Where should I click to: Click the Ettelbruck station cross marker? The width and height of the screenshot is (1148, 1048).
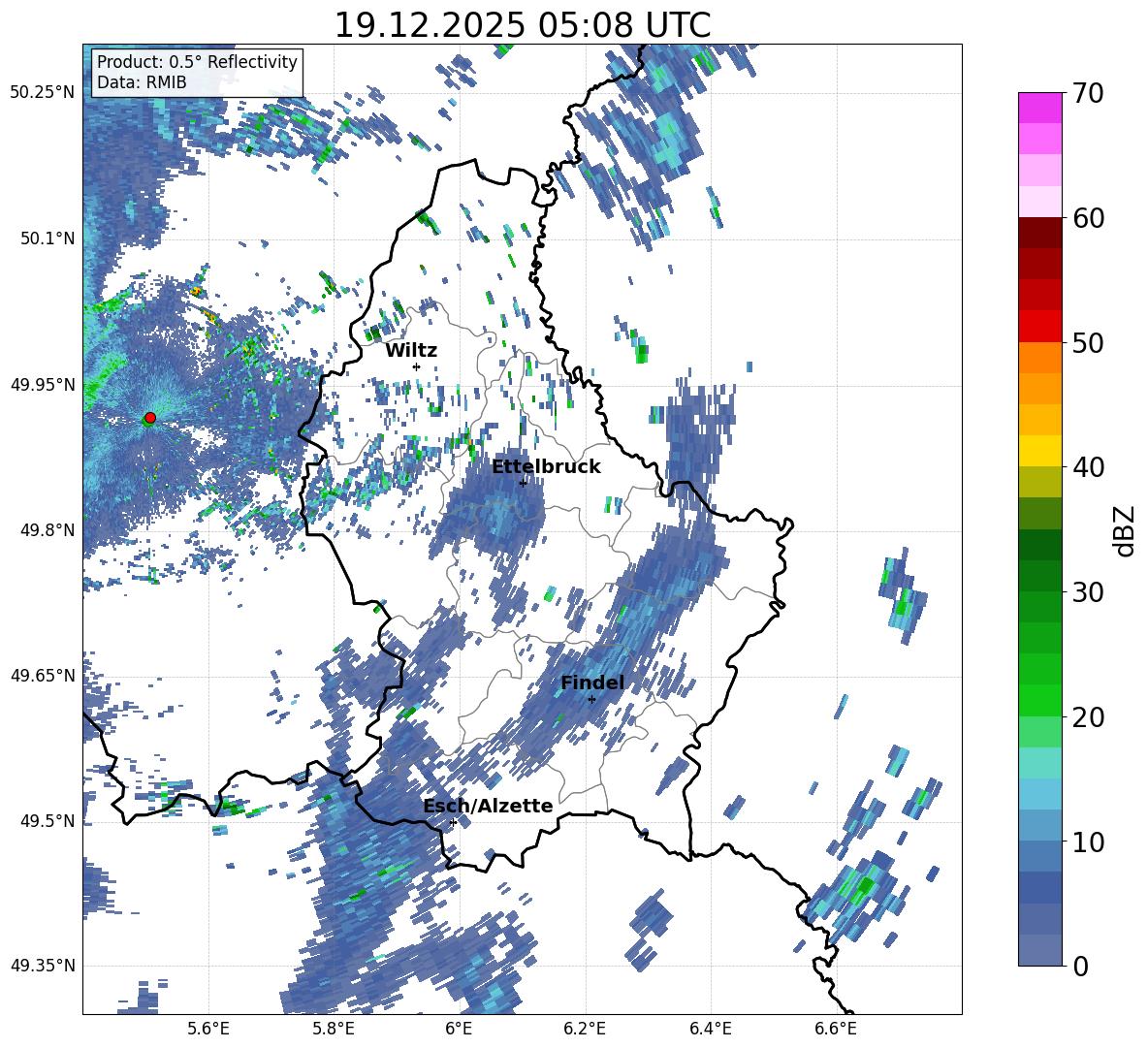pos(523,482)
